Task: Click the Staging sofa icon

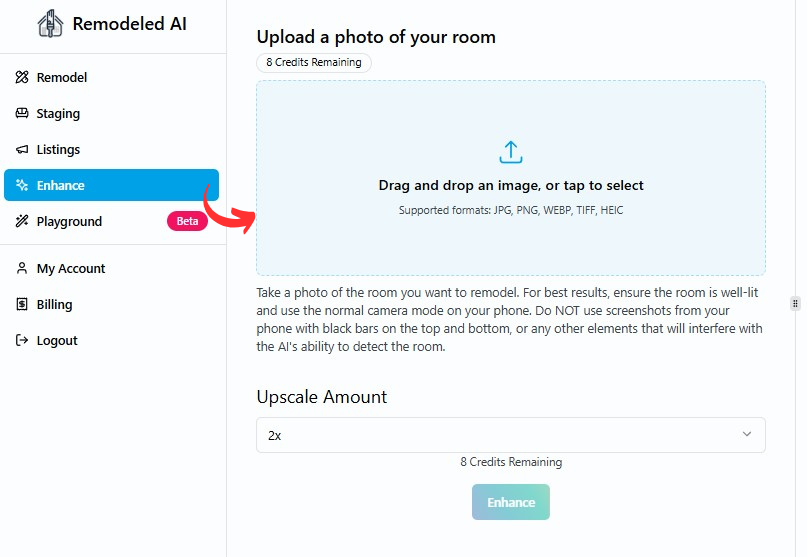Action: (x=22, y=114)
